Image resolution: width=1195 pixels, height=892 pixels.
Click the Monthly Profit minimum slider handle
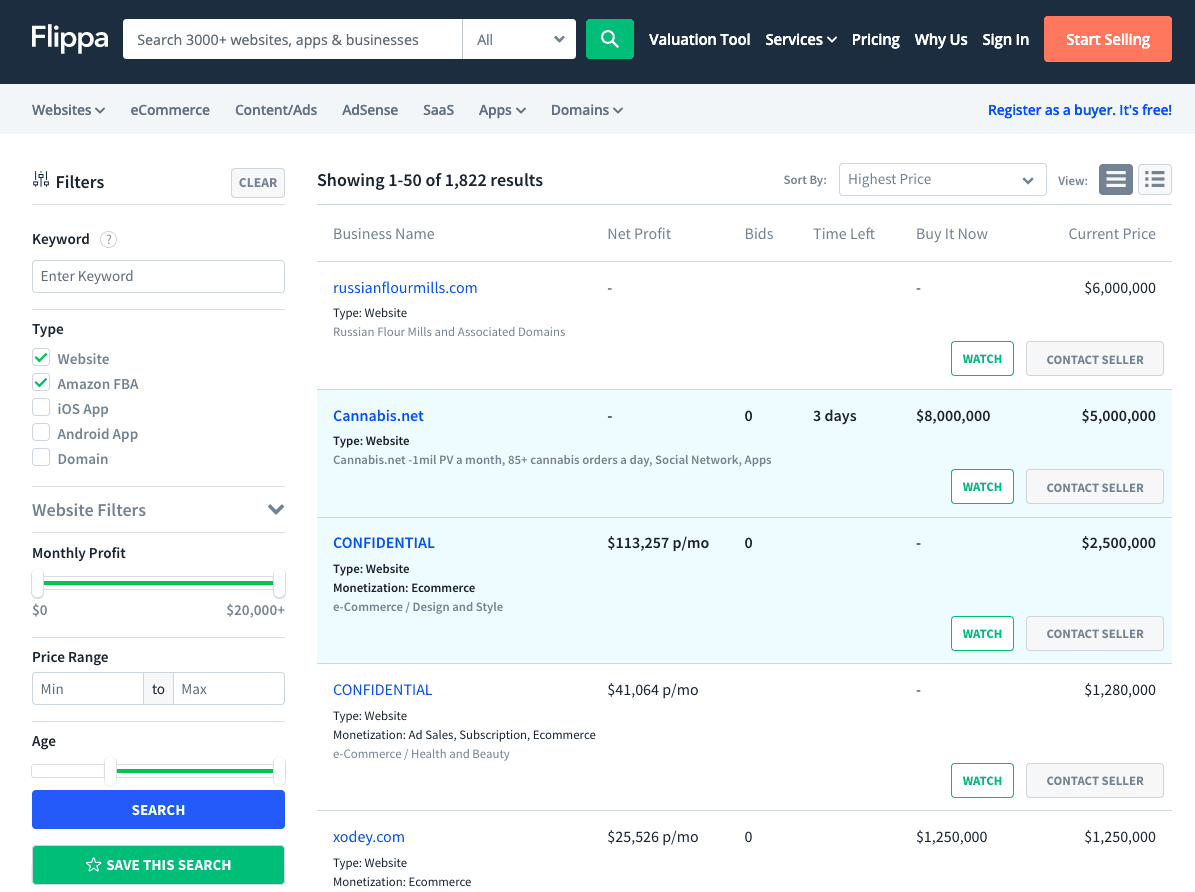click(37, 583)
